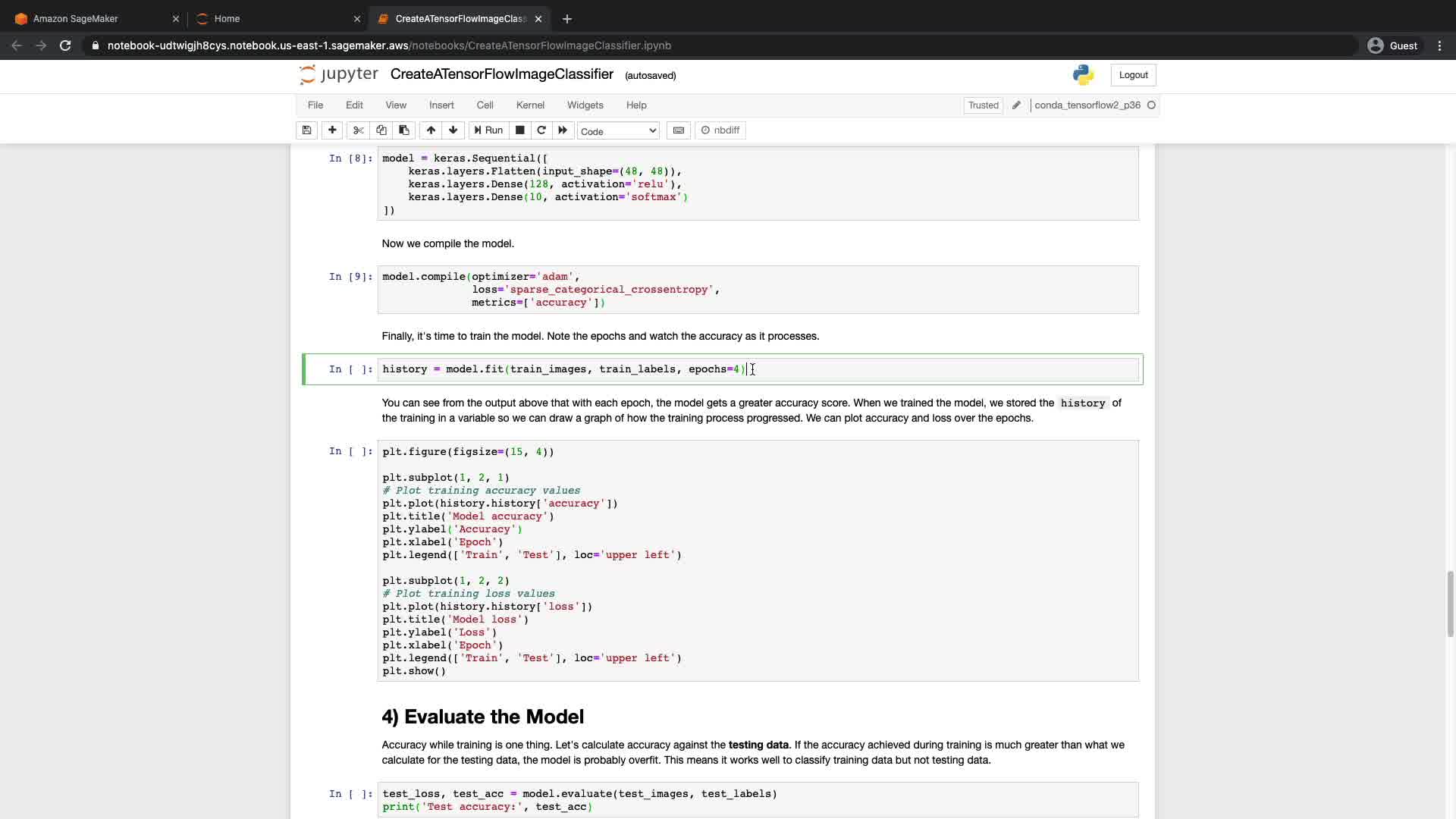Screen dimensions: 1456x819
Task: Open the command palette keyboard icon
Action: [679, 130]
